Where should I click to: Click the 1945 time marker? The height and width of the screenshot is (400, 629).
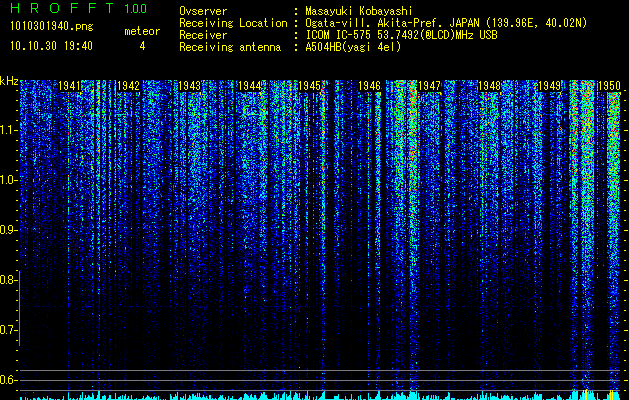tap(310, 86)
